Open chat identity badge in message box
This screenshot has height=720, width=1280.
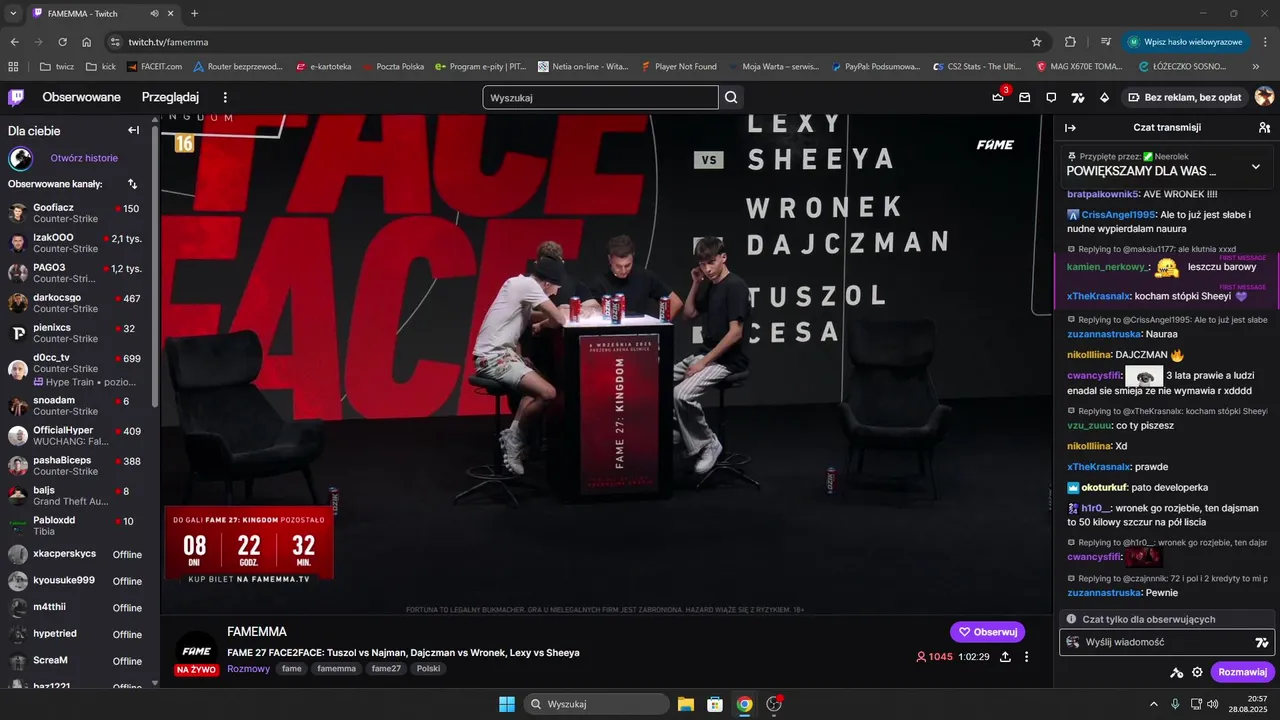1073,642
